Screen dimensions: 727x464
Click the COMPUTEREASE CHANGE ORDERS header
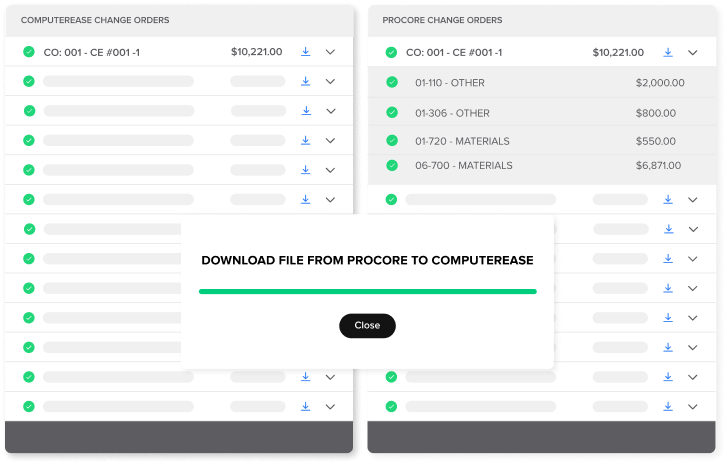tap(95, 20)
